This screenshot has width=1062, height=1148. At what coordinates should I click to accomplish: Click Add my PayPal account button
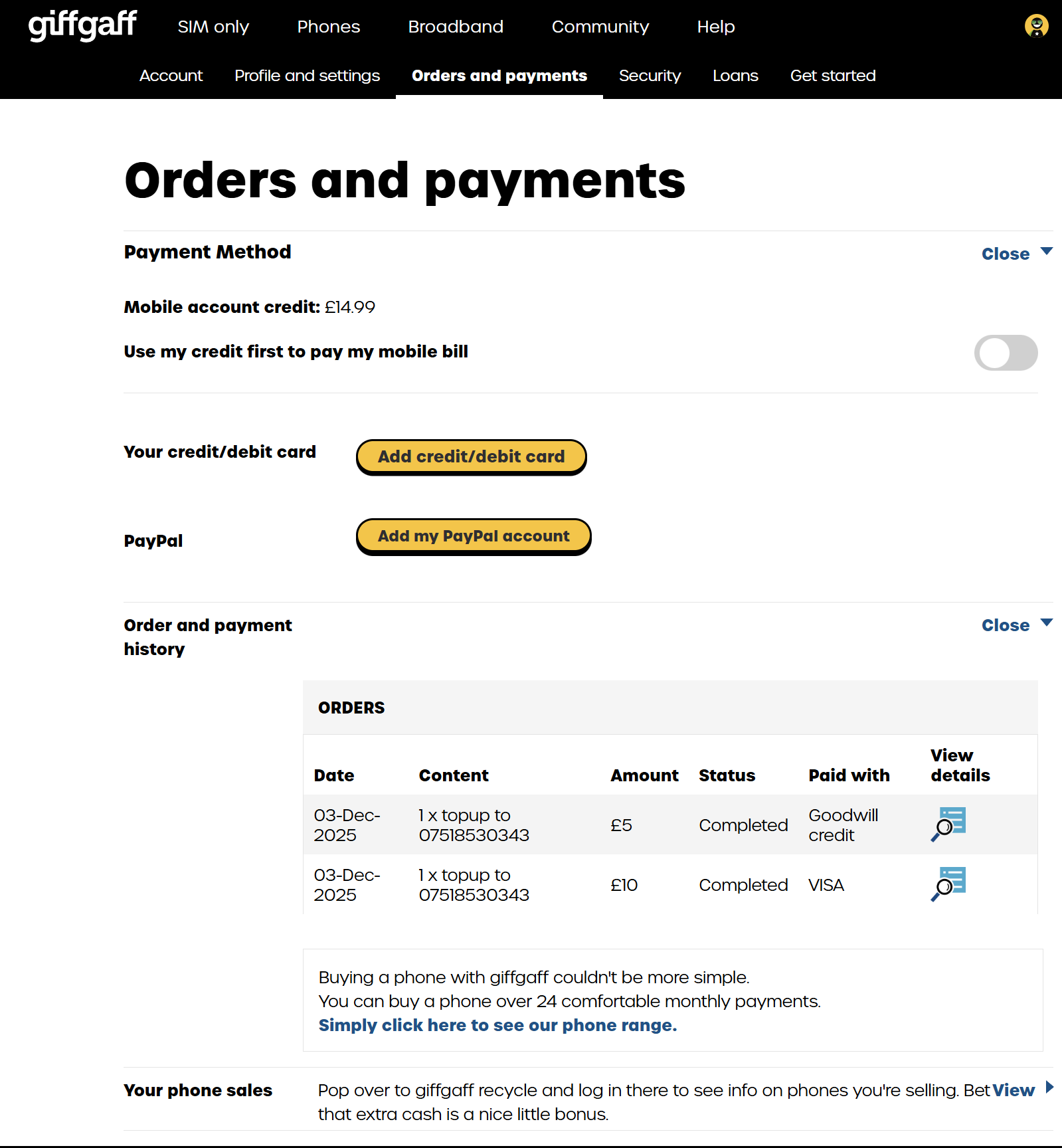click(x=474, y=536)
